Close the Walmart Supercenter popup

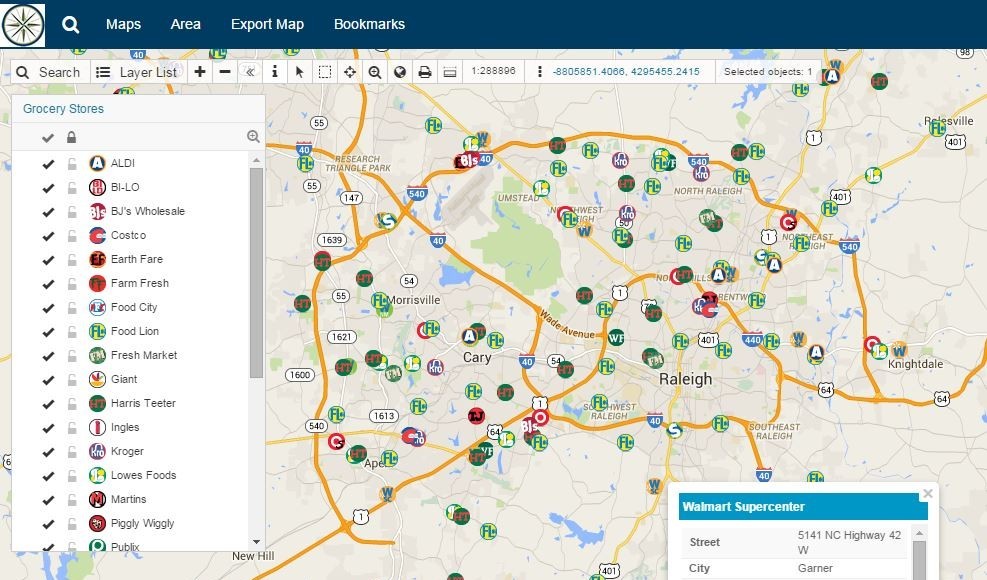pyautogui.click(x=927, y=494)
